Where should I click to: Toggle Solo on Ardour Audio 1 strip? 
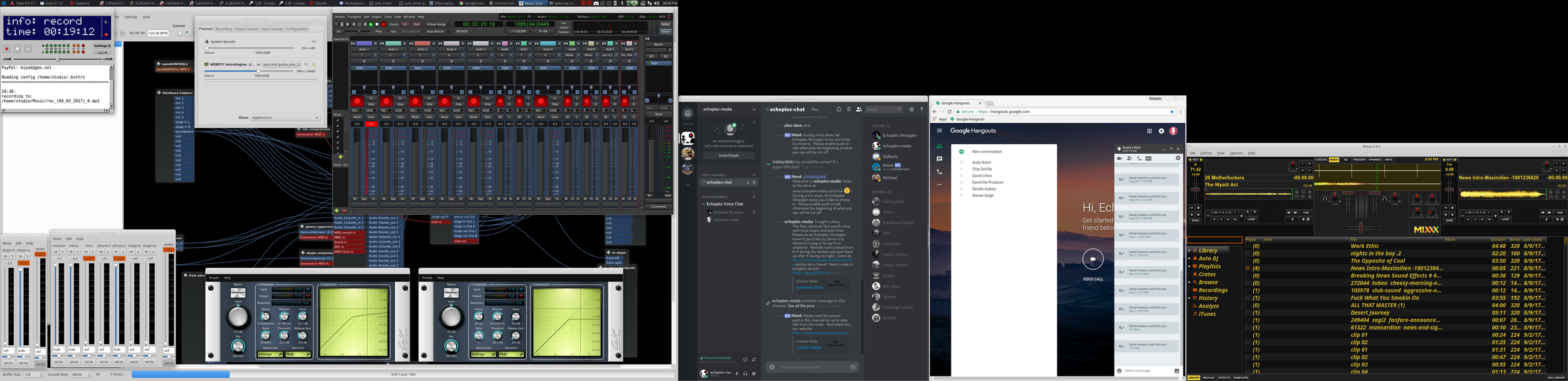click(x=371, y=117)
